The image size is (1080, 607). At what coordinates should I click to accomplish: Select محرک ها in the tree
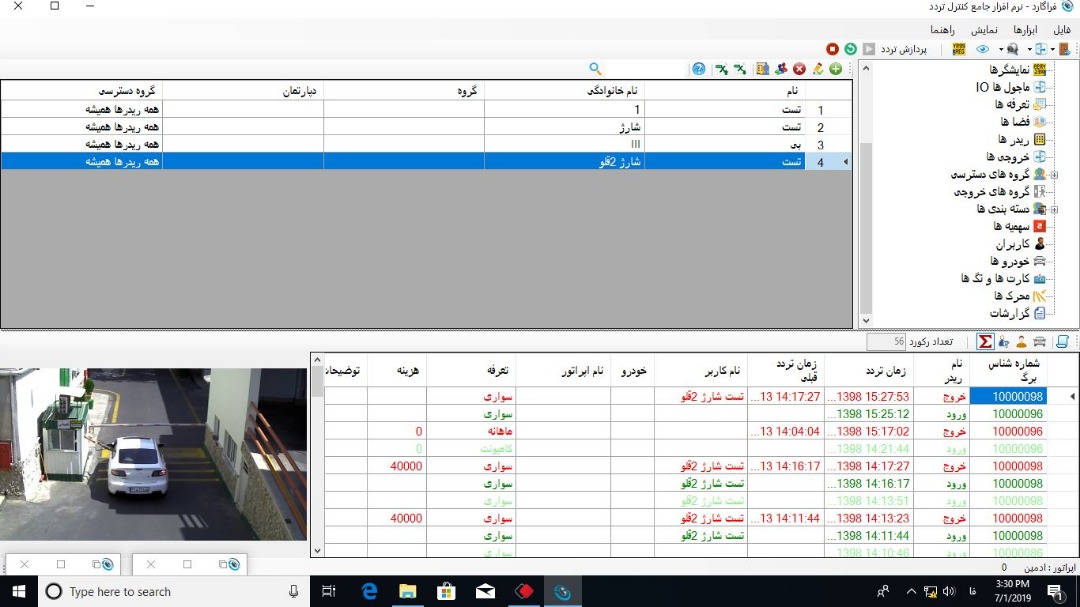coord(1012,296)
